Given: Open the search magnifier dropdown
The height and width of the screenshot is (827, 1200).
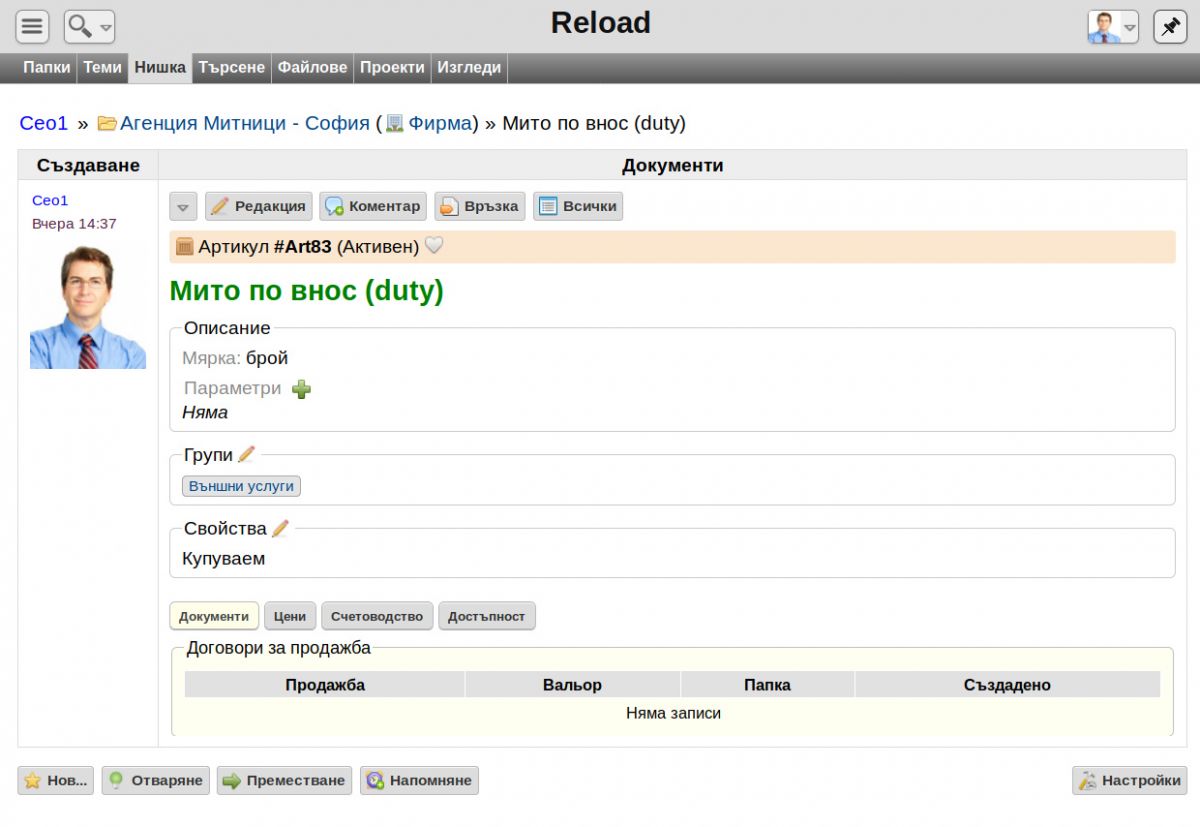Looking at the screenshot, I should [x=89, y=26].
